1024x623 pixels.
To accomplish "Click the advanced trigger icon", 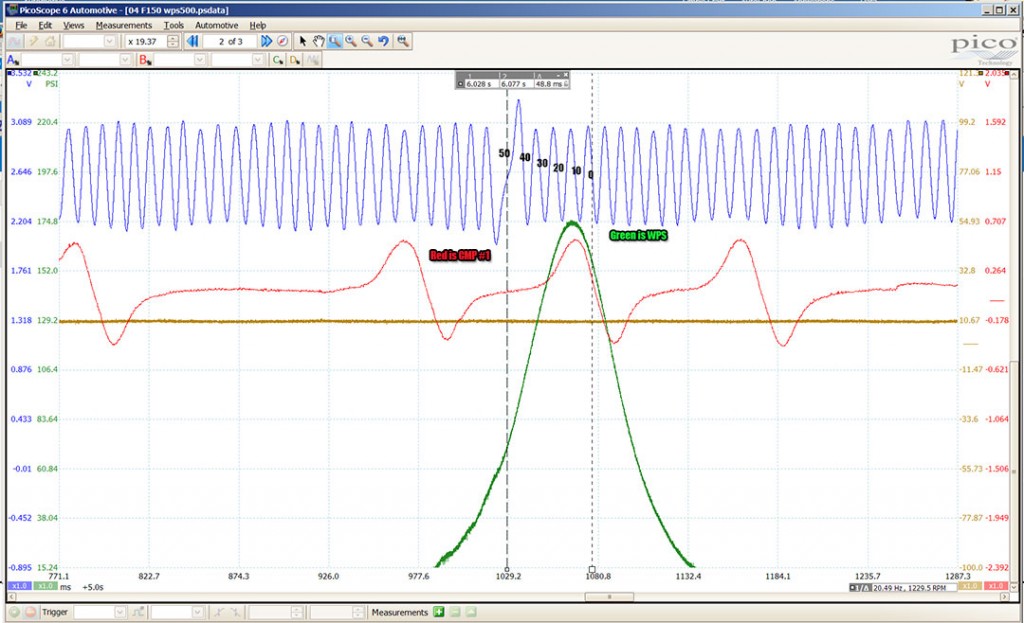I will click(x=138, y=613).
